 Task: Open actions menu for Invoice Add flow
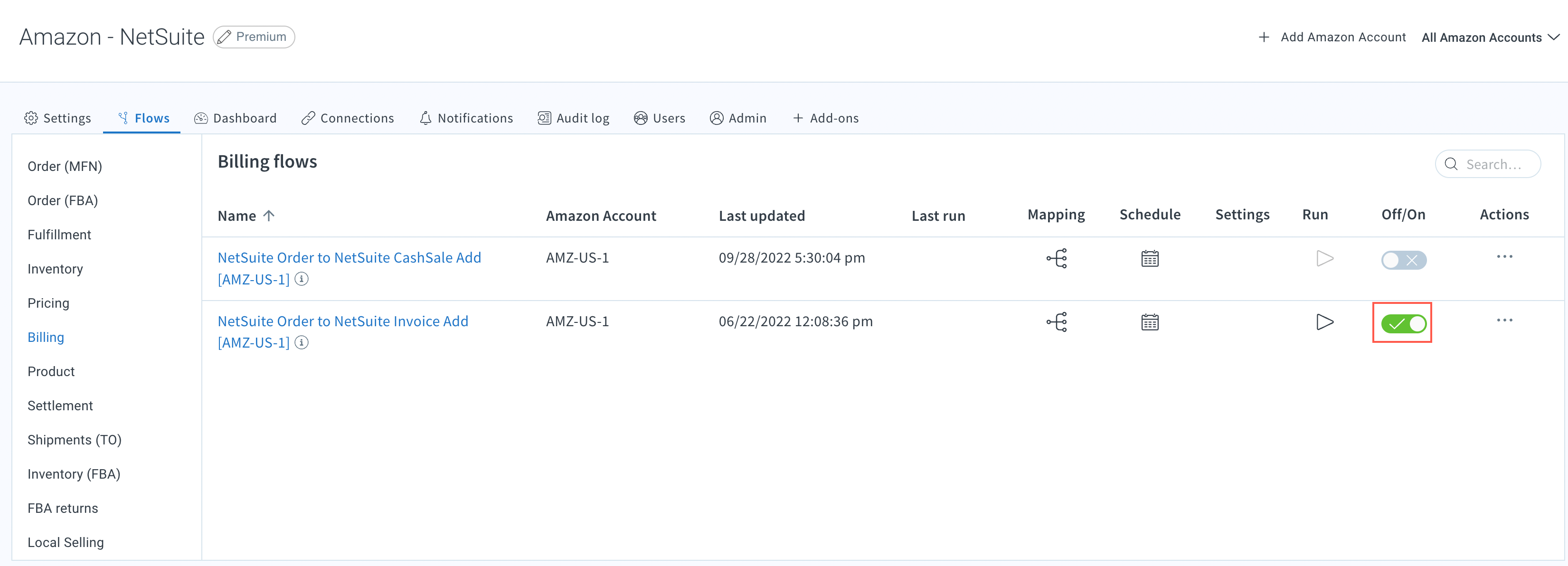pos(1505,320)
